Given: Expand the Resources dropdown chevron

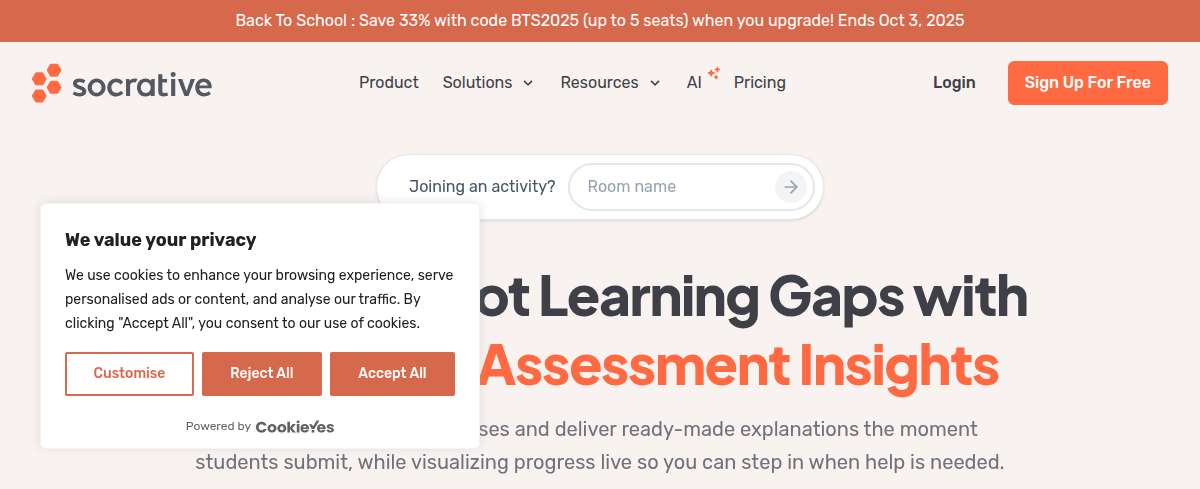Looking at the screenshot, I should click(655, 83).
